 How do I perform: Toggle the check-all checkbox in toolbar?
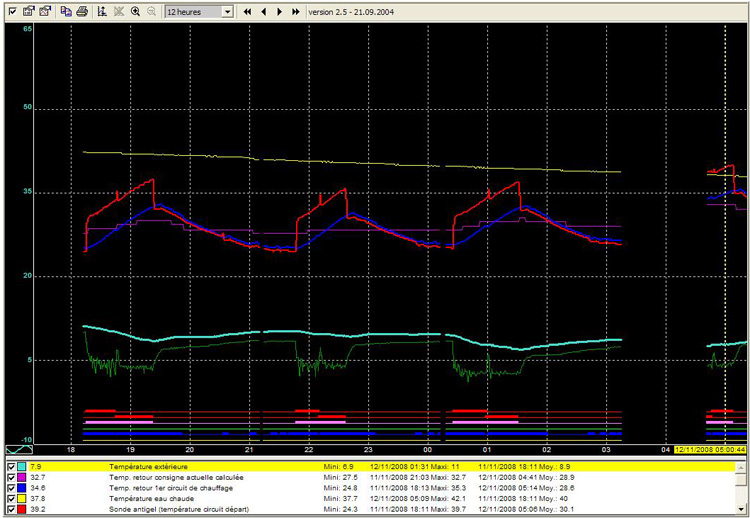tap(12, 11)
